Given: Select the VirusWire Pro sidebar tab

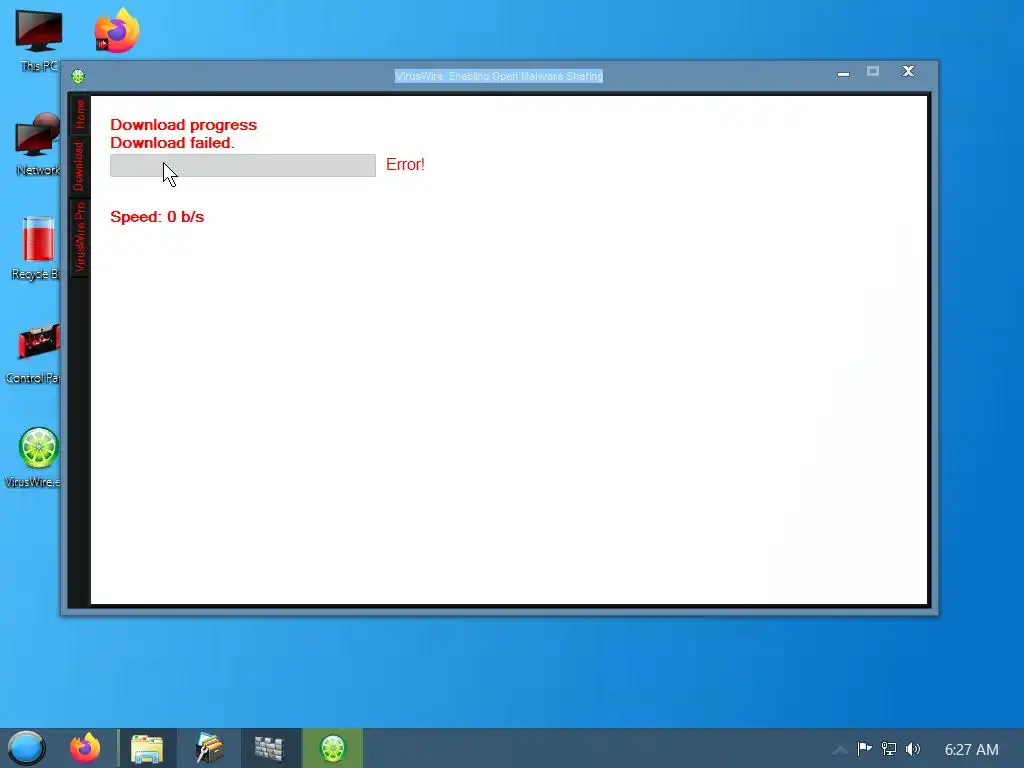Looking at the screenshot, I should tap(80, 238).
